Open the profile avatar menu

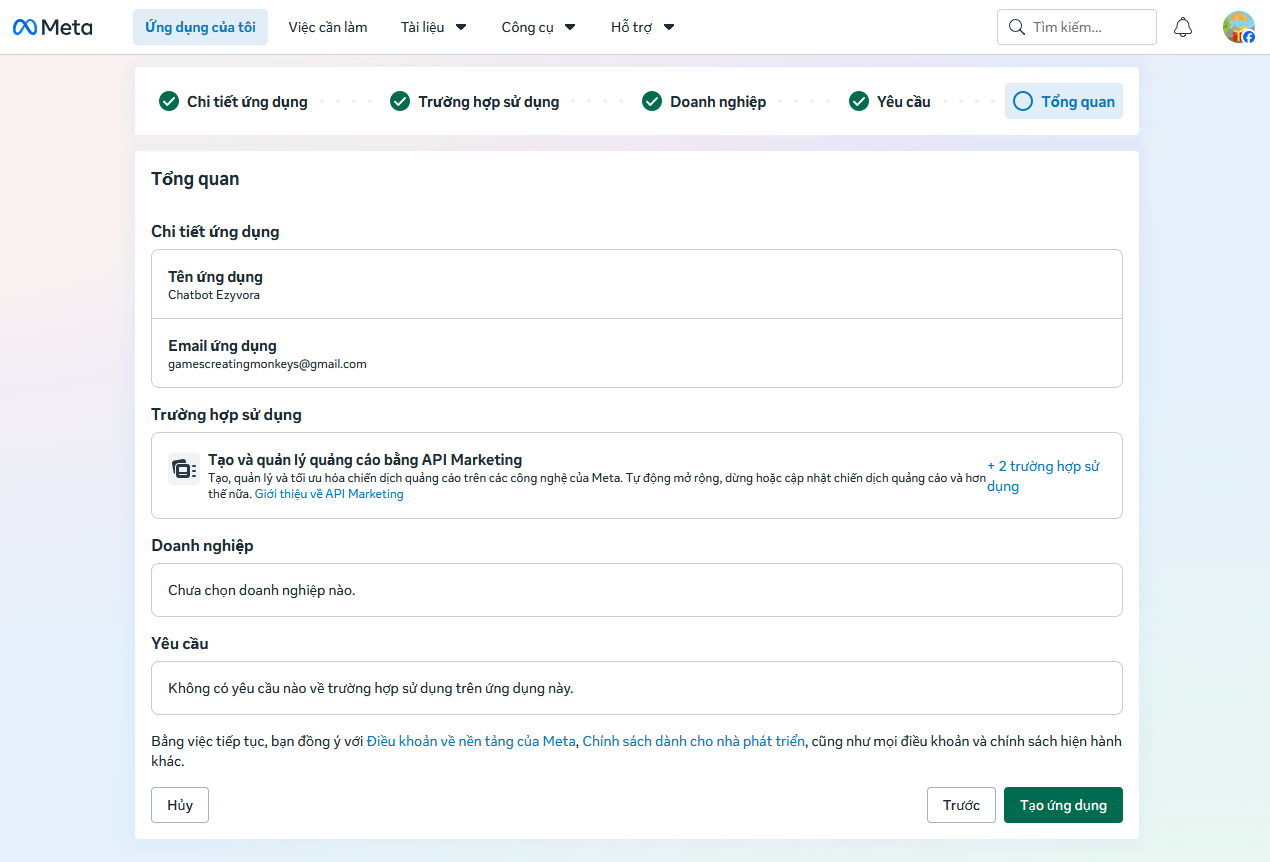[x=1239, y=27]
